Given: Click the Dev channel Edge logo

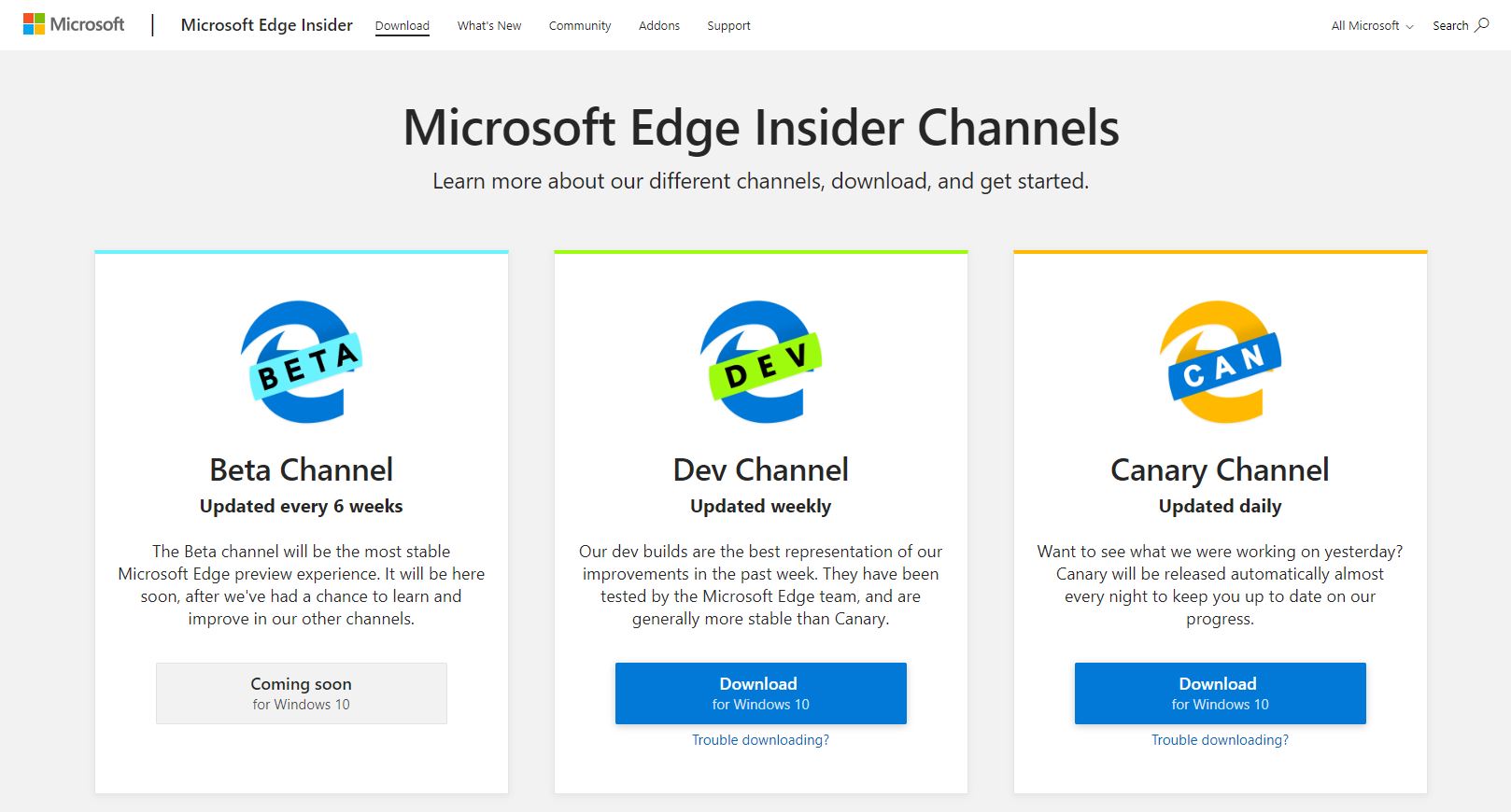Looking at the screenshot, I should point(761,362).
